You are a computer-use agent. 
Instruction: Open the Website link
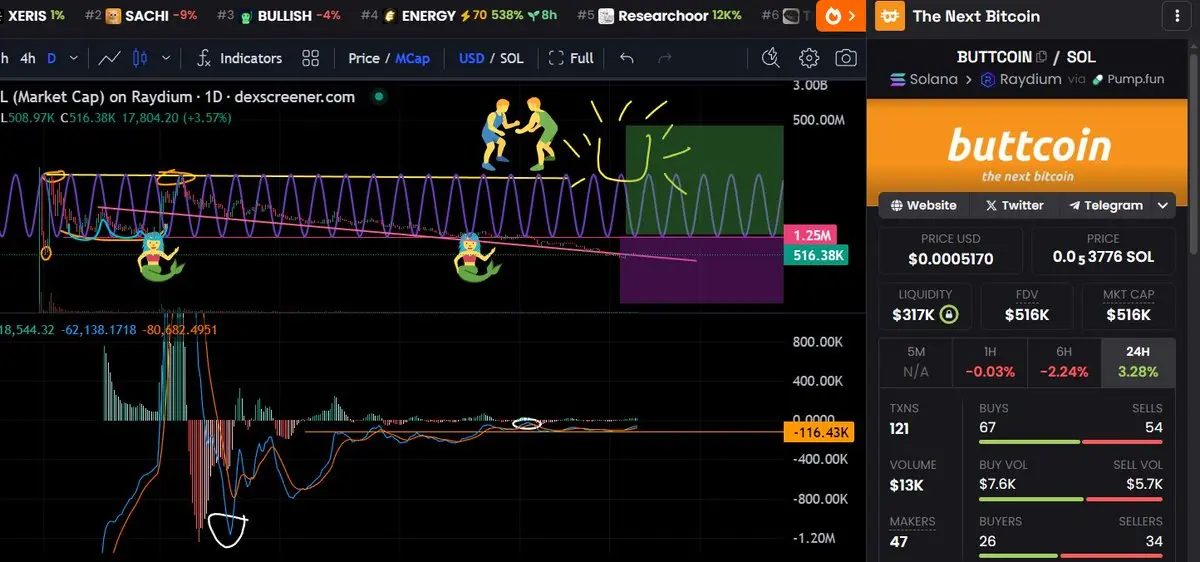(923, 205)
